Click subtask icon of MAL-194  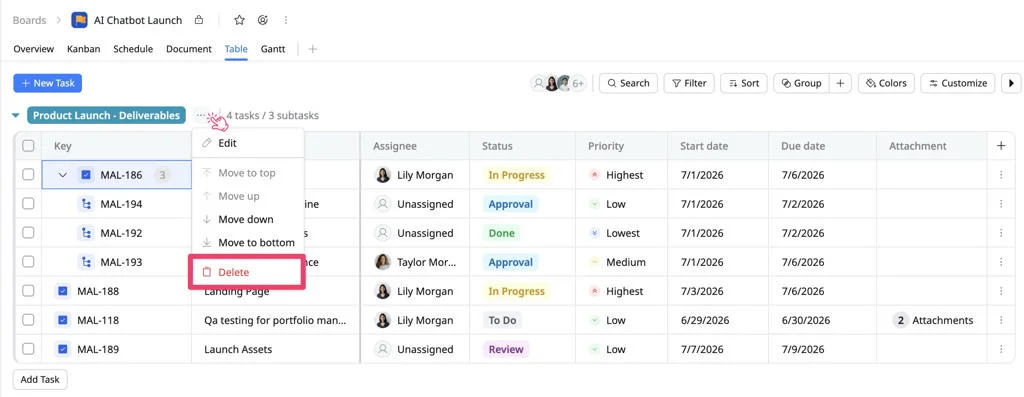click(86, 204)
